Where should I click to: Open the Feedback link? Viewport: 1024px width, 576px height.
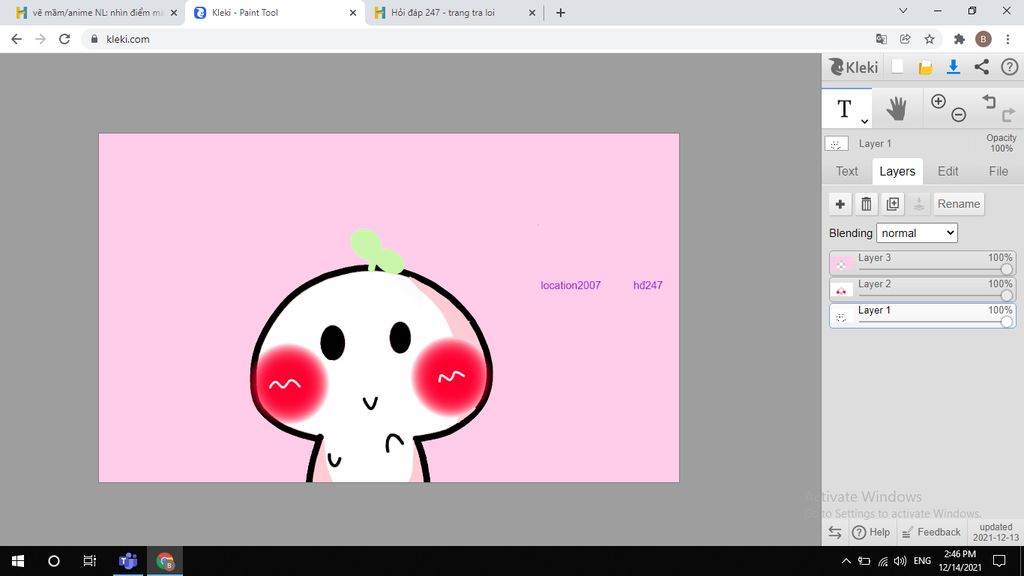[x=931, y=532]
